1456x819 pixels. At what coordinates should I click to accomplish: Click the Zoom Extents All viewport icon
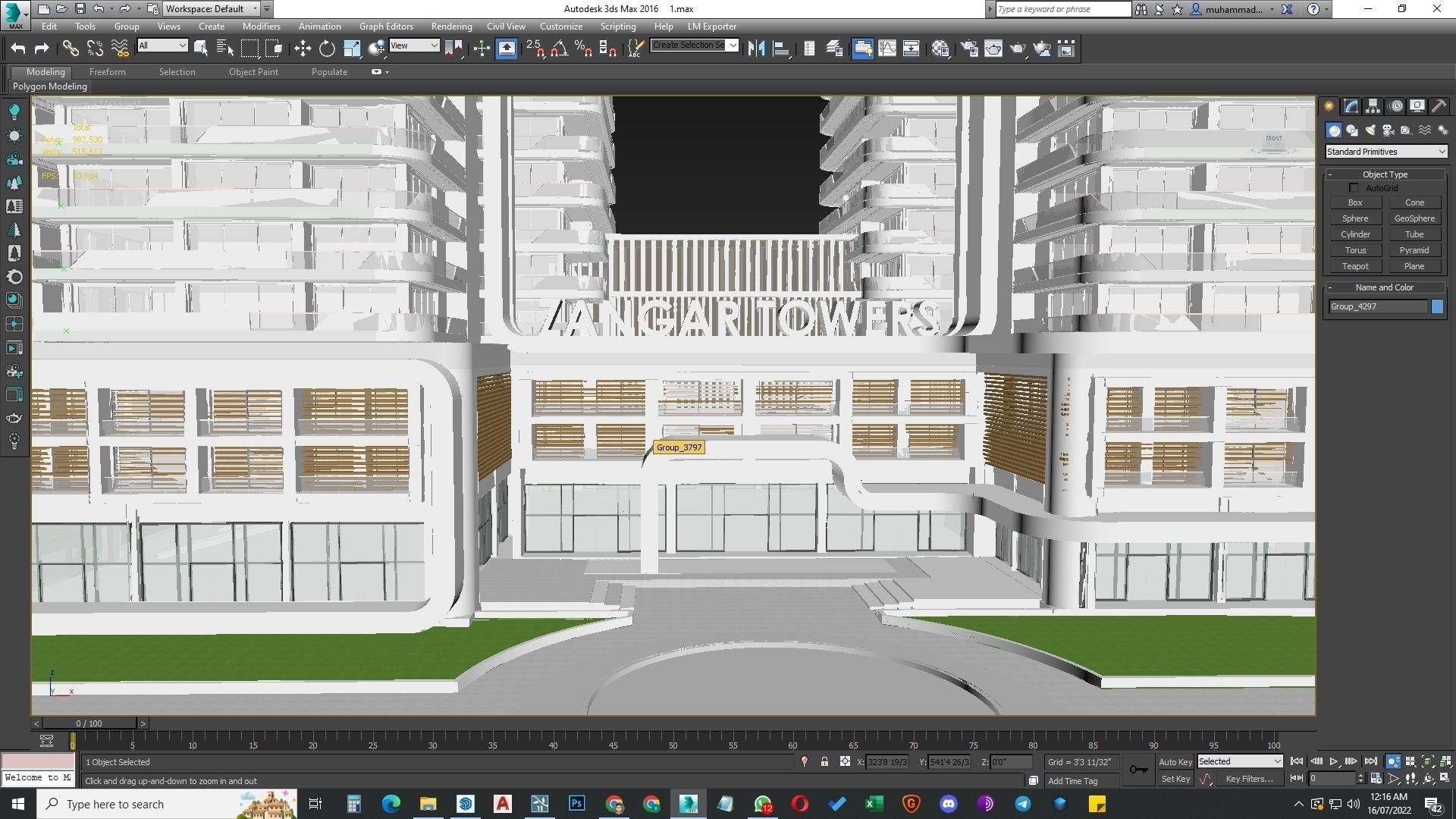click(x=1445, y=761)
